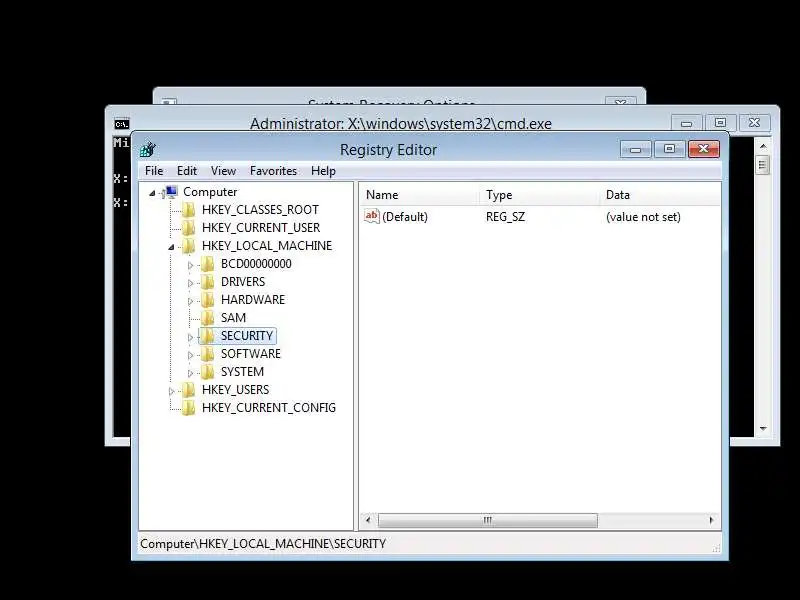Open the Favorites menu
The height and width of the screenshot is (600, 800).
(273, 171)
